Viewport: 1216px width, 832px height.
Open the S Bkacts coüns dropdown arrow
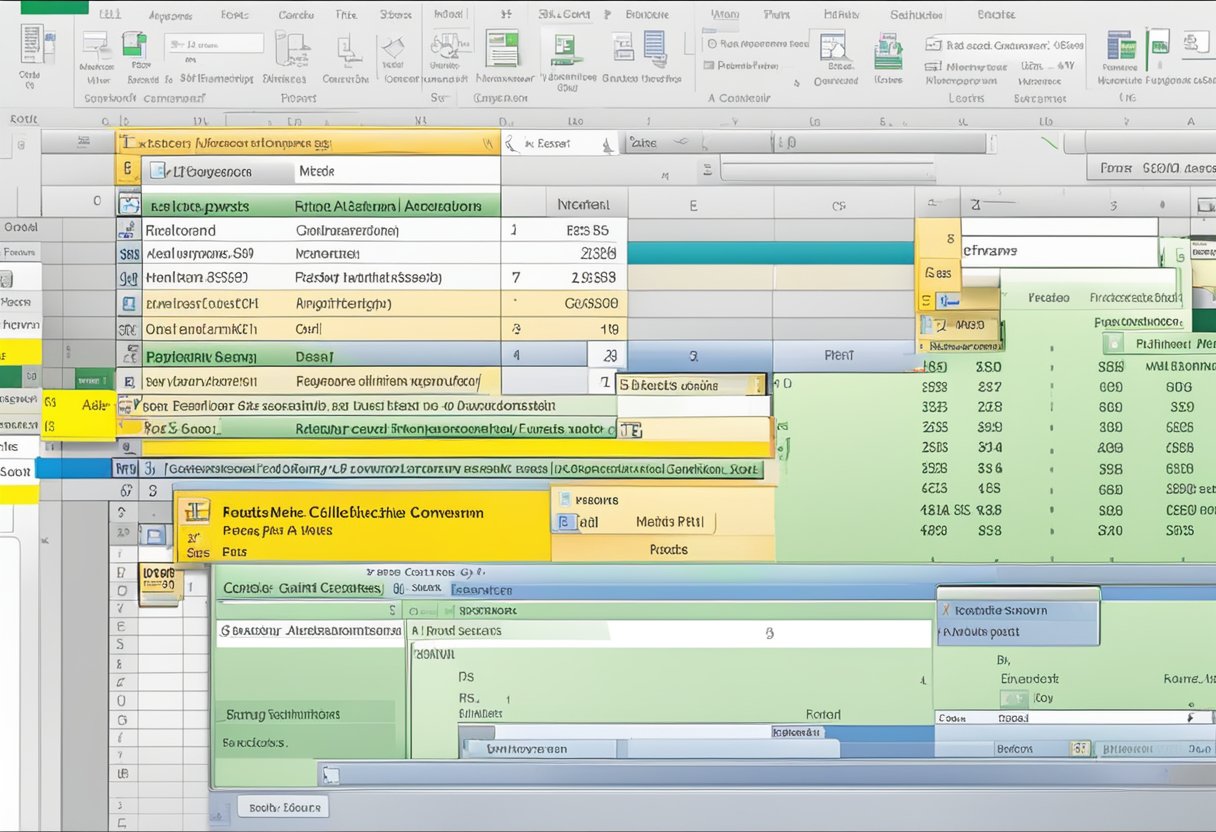[x=758, y=385]
